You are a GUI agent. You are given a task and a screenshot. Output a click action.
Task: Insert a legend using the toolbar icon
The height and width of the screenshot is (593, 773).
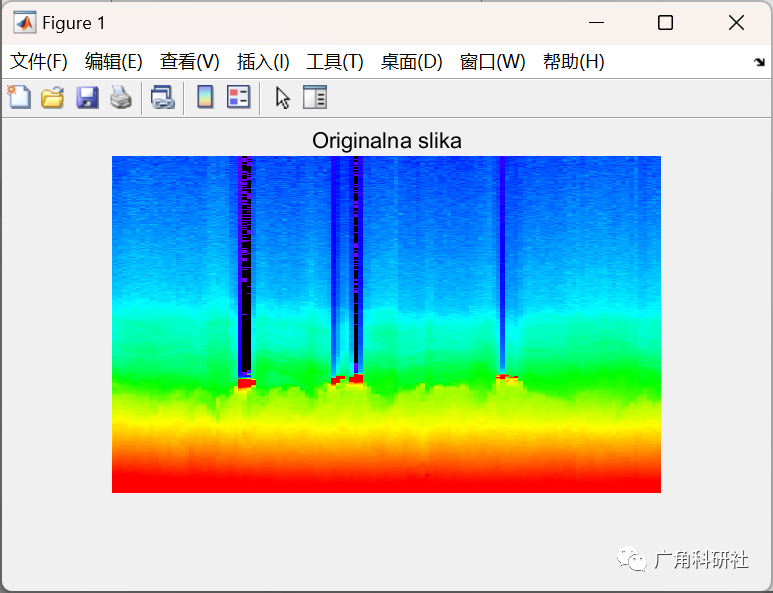click(239, 97)
